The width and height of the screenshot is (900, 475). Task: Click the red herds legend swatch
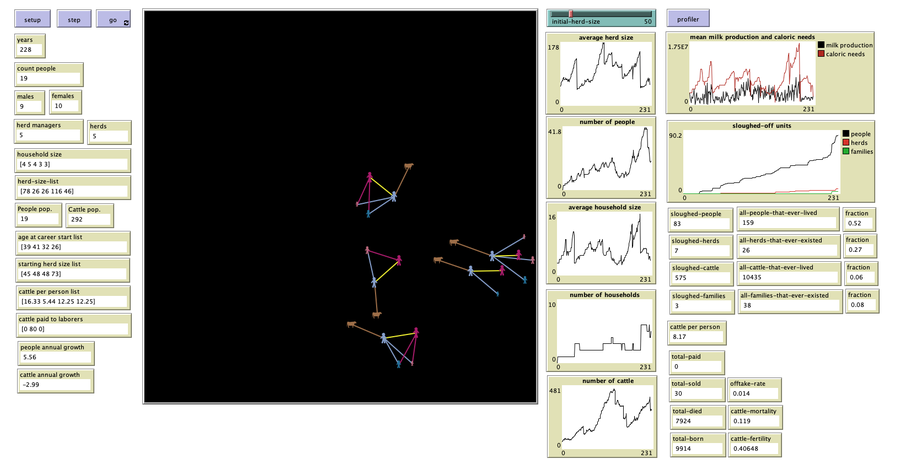point(845,142)
